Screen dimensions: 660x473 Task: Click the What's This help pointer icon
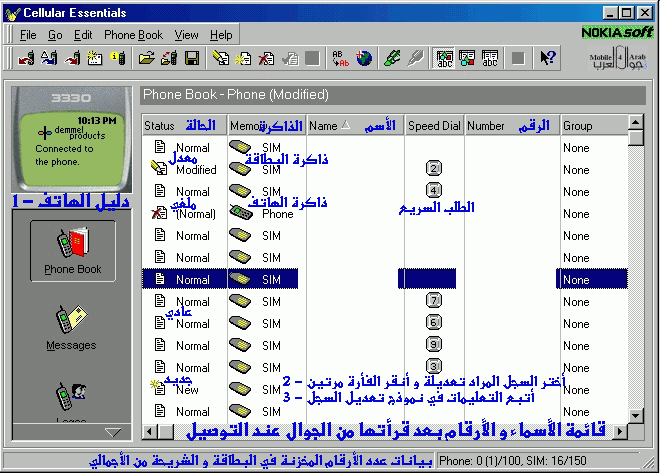tap(547, 58)
